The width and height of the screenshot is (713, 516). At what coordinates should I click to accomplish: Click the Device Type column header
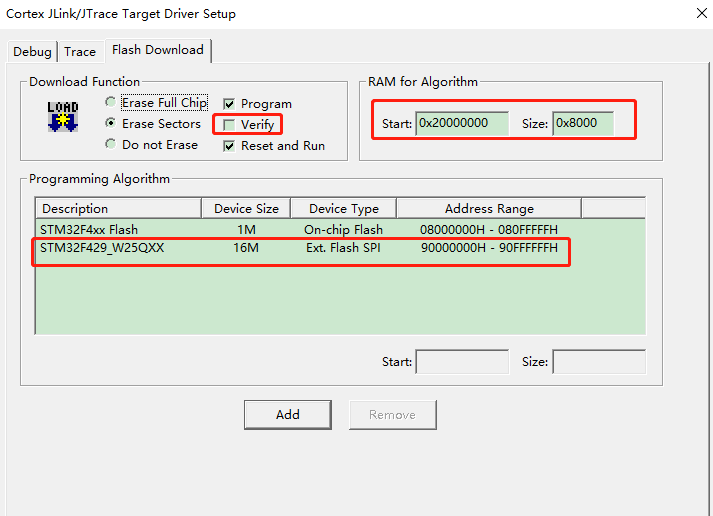pos(344,209)
